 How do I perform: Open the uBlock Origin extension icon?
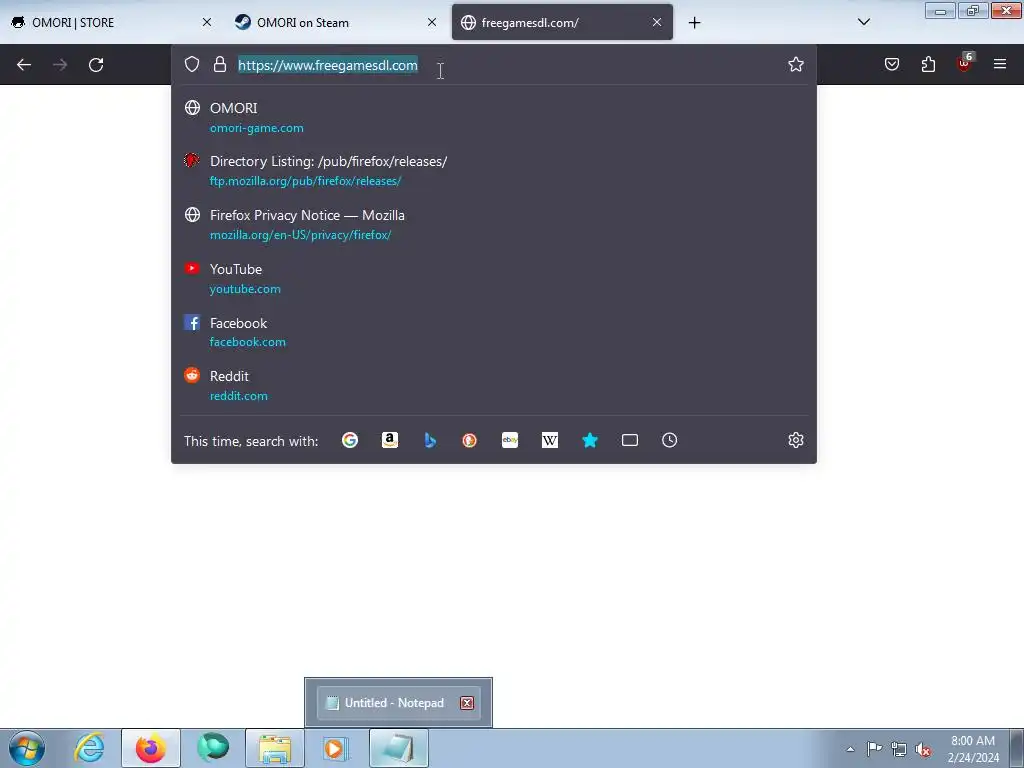[x=964, y=63]
